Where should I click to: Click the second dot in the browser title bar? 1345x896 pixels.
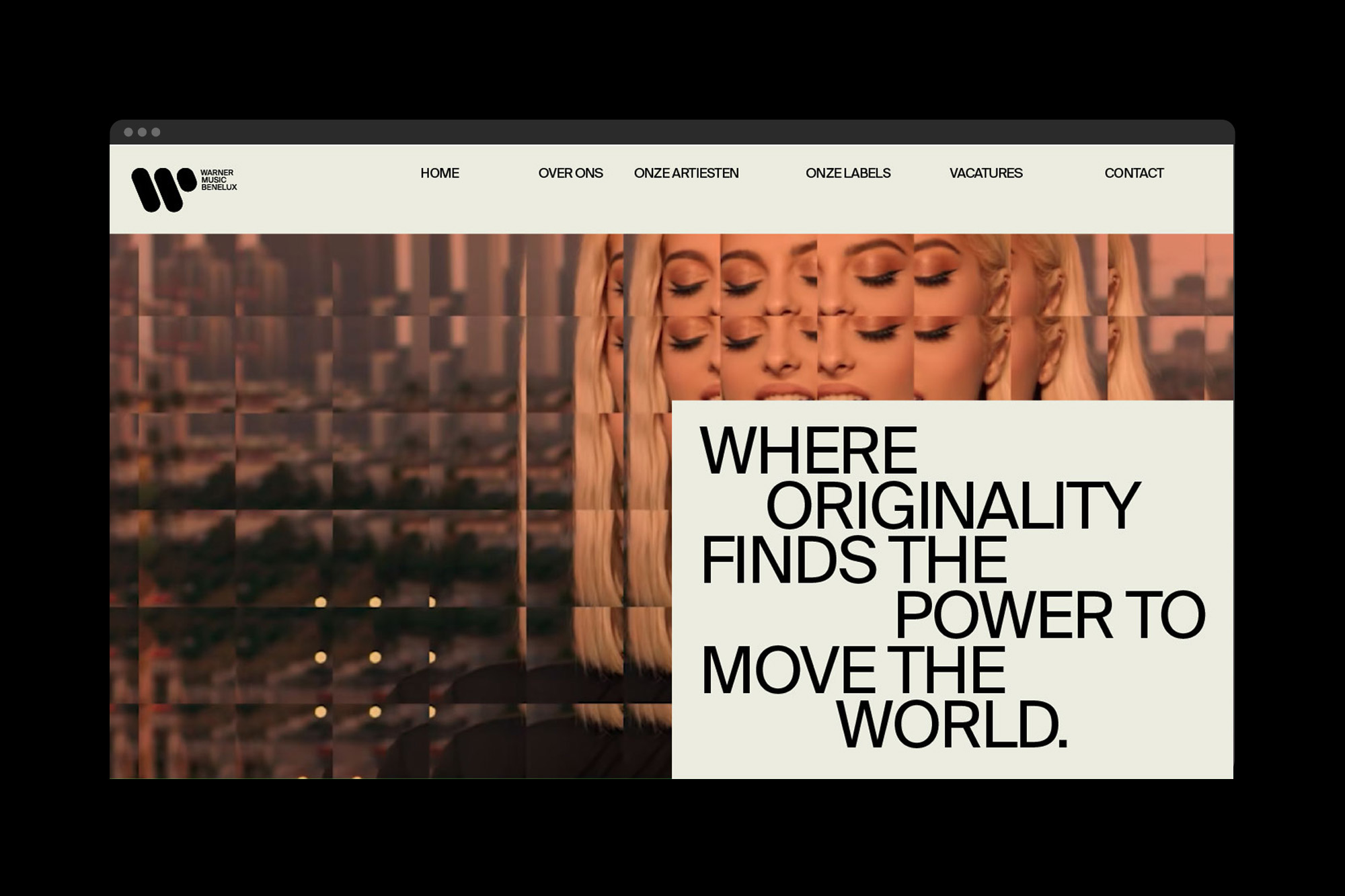click(142, 132)
